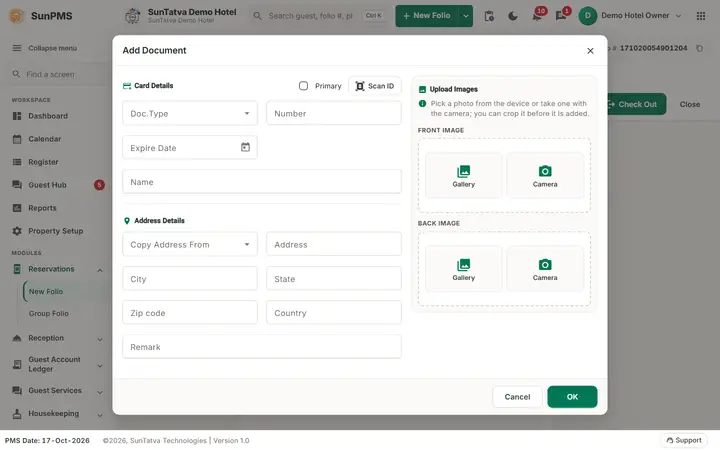Copy the folio number icon
720x450 pixels.
(x=699, y=48)
